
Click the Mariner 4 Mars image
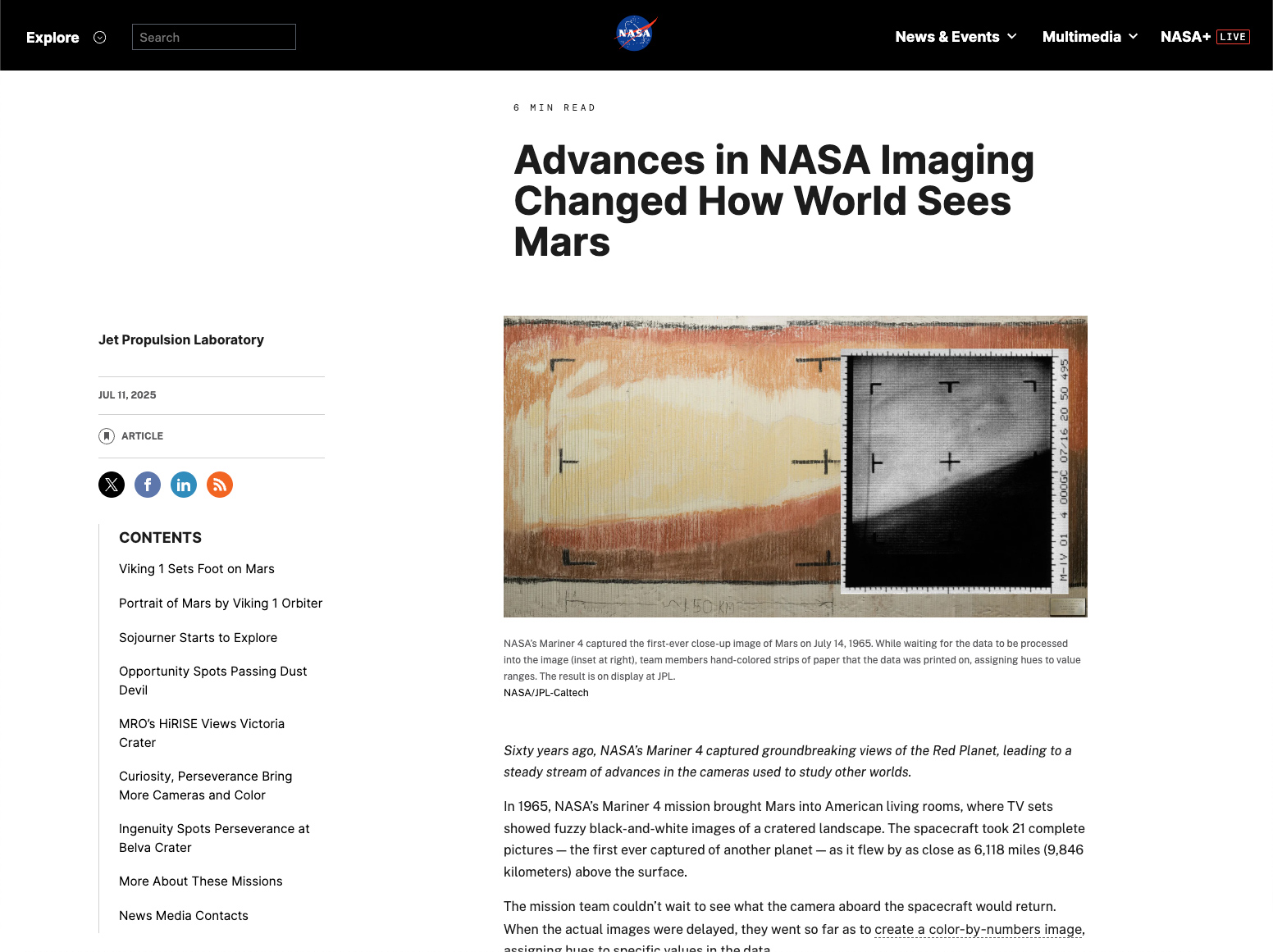pos(796,467)
